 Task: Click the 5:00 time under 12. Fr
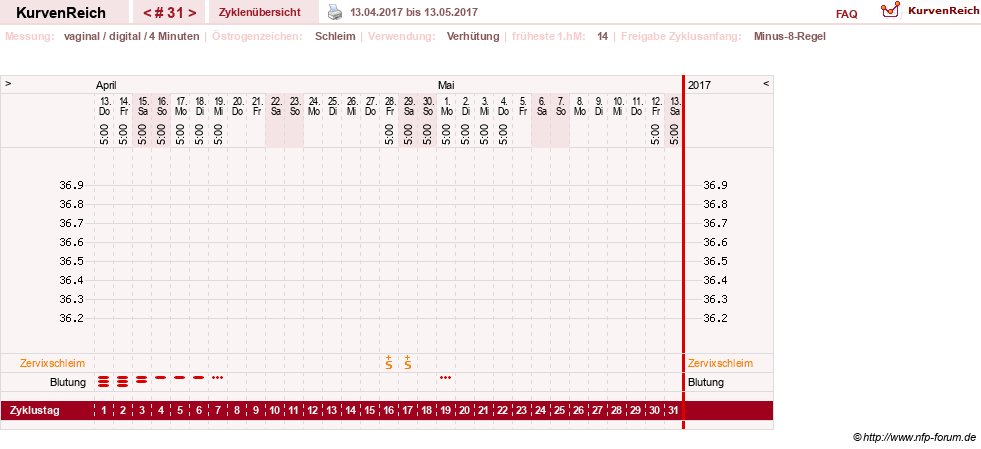(655, 134)
